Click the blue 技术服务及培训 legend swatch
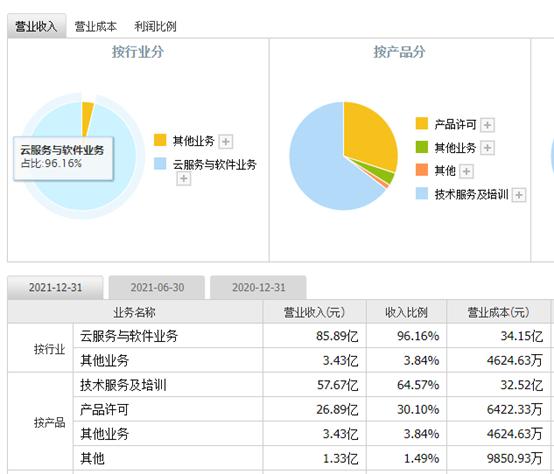The width and height of the screenshot is (554, 474). 422,194
